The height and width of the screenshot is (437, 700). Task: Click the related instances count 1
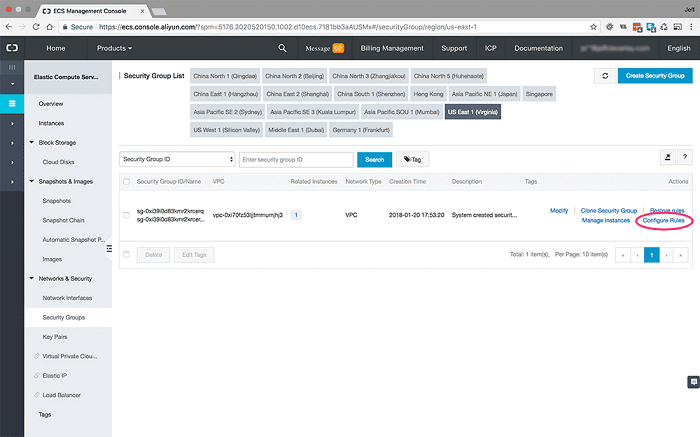pos(296,215)
